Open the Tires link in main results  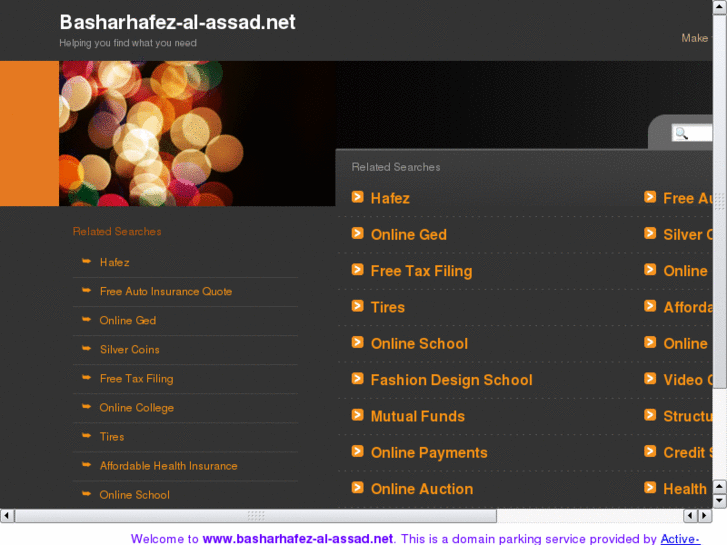pyautogui.click(x=387, y=307)
